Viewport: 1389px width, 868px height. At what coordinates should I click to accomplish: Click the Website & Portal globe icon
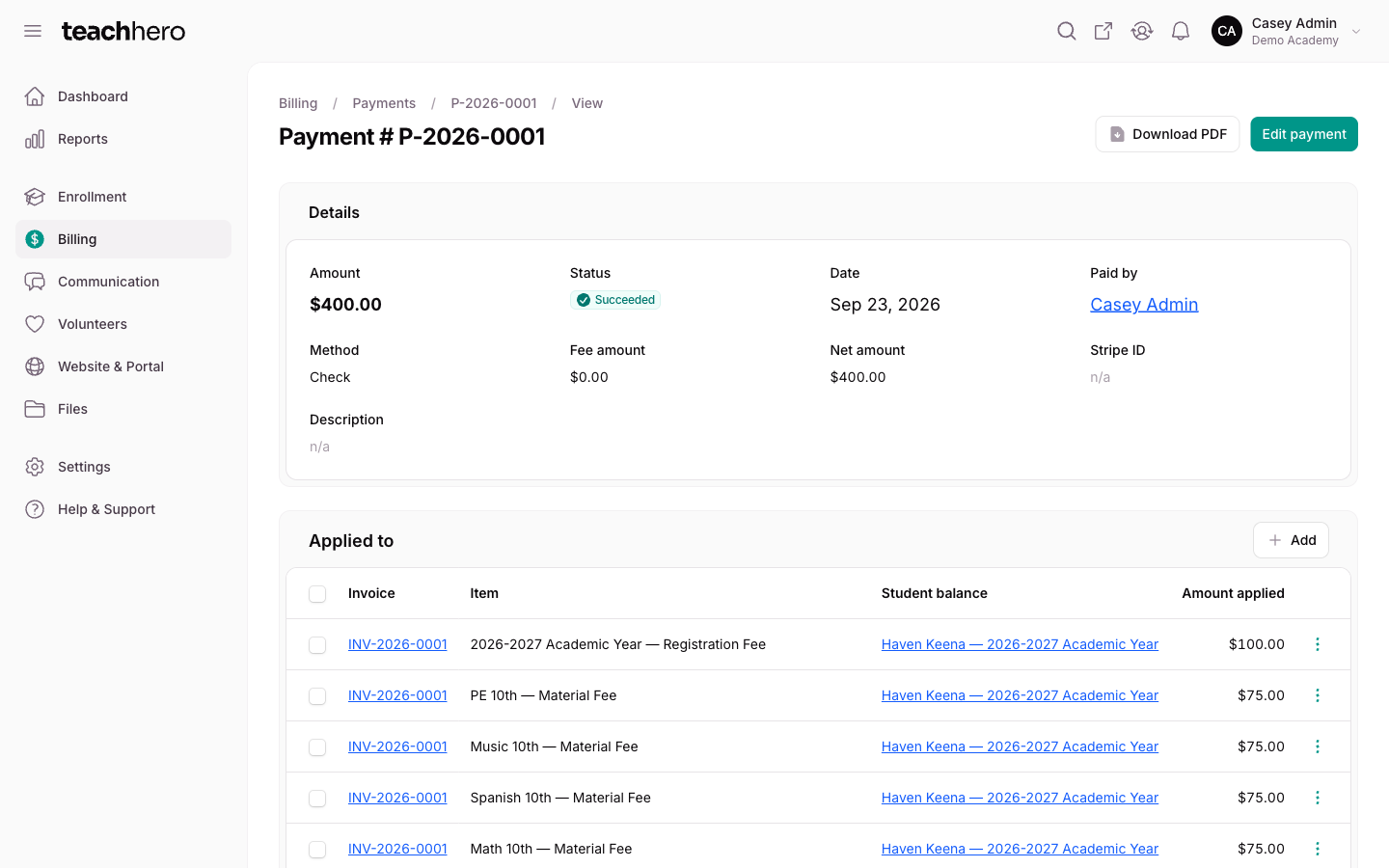35,366
